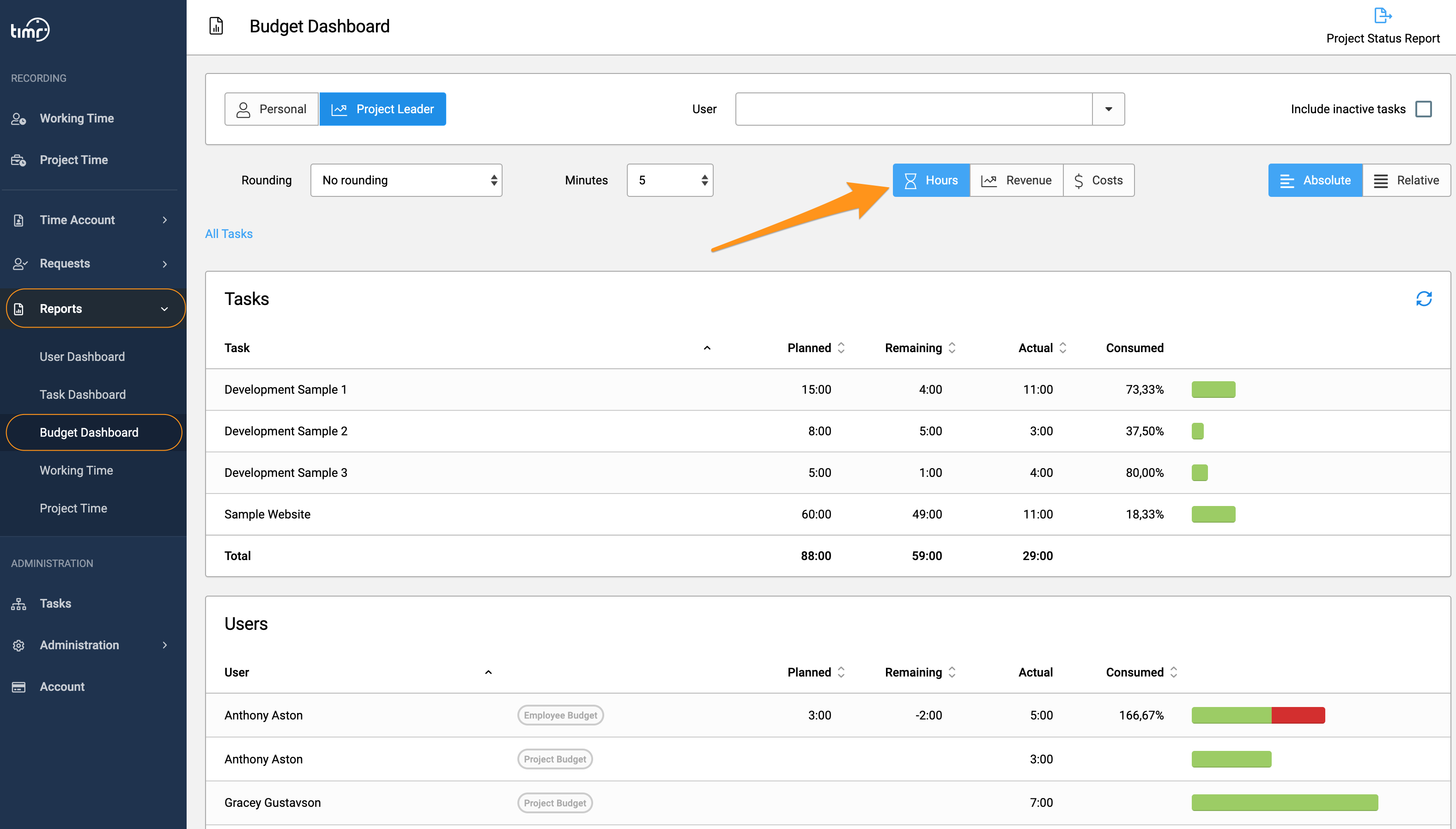Image resolution: width=1456 pixels, height=829 pixels.
Task: Sort tasks by Planned column
Action: pos(815,348)
